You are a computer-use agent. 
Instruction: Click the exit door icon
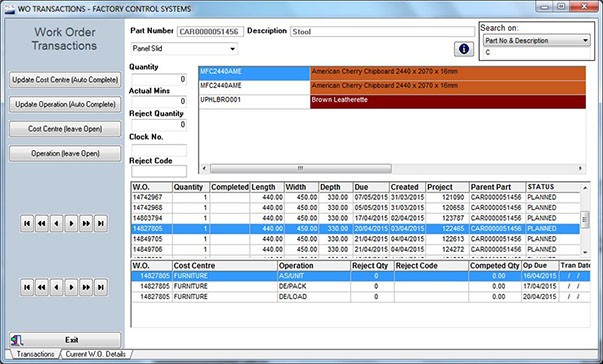tap(17, 340)
